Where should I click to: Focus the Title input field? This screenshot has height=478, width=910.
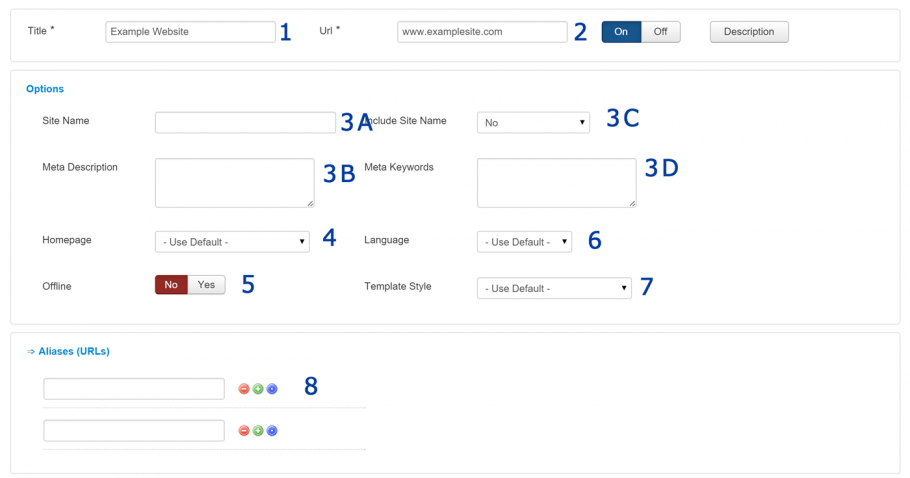click(x=190, y=32)
